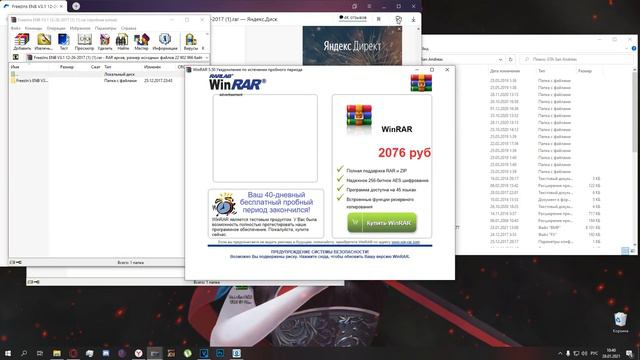Click the green Купить WinRAR button
The height and width of the screenshot is (360, 640).
click(x=382, y=223)
